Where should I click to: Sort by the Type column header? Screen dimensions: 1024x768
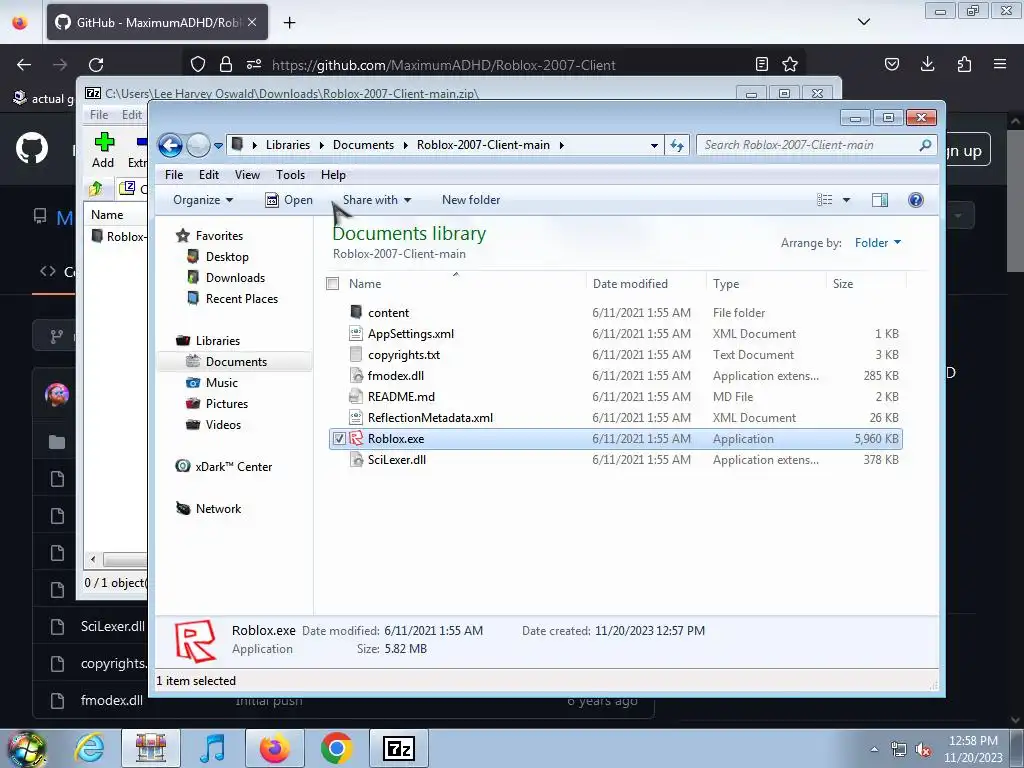coord(726,283)
